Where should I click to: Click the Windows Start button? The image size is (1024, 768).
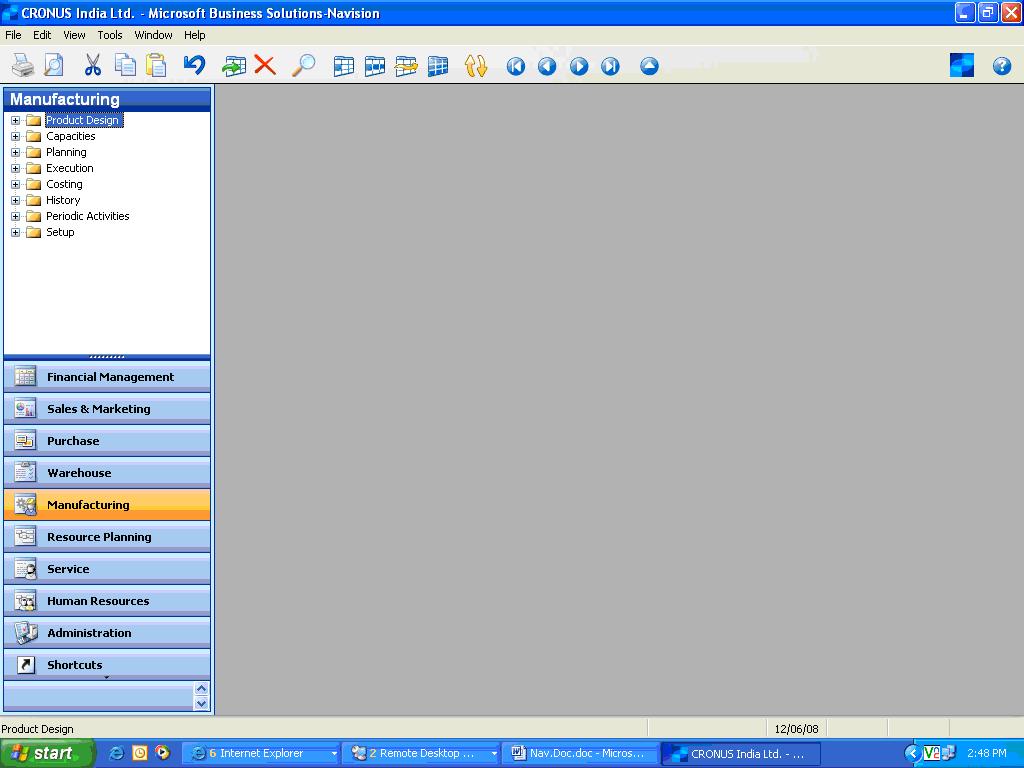pos(47,753)
